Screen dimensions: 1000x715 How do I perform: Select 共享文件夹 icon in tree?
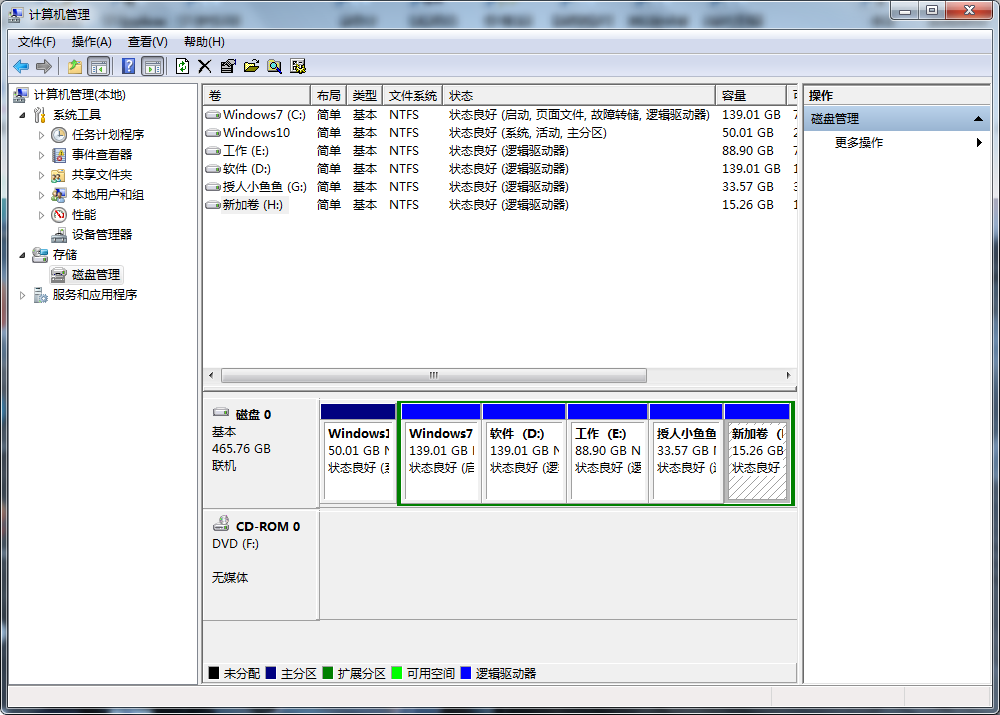coord(59,175)
